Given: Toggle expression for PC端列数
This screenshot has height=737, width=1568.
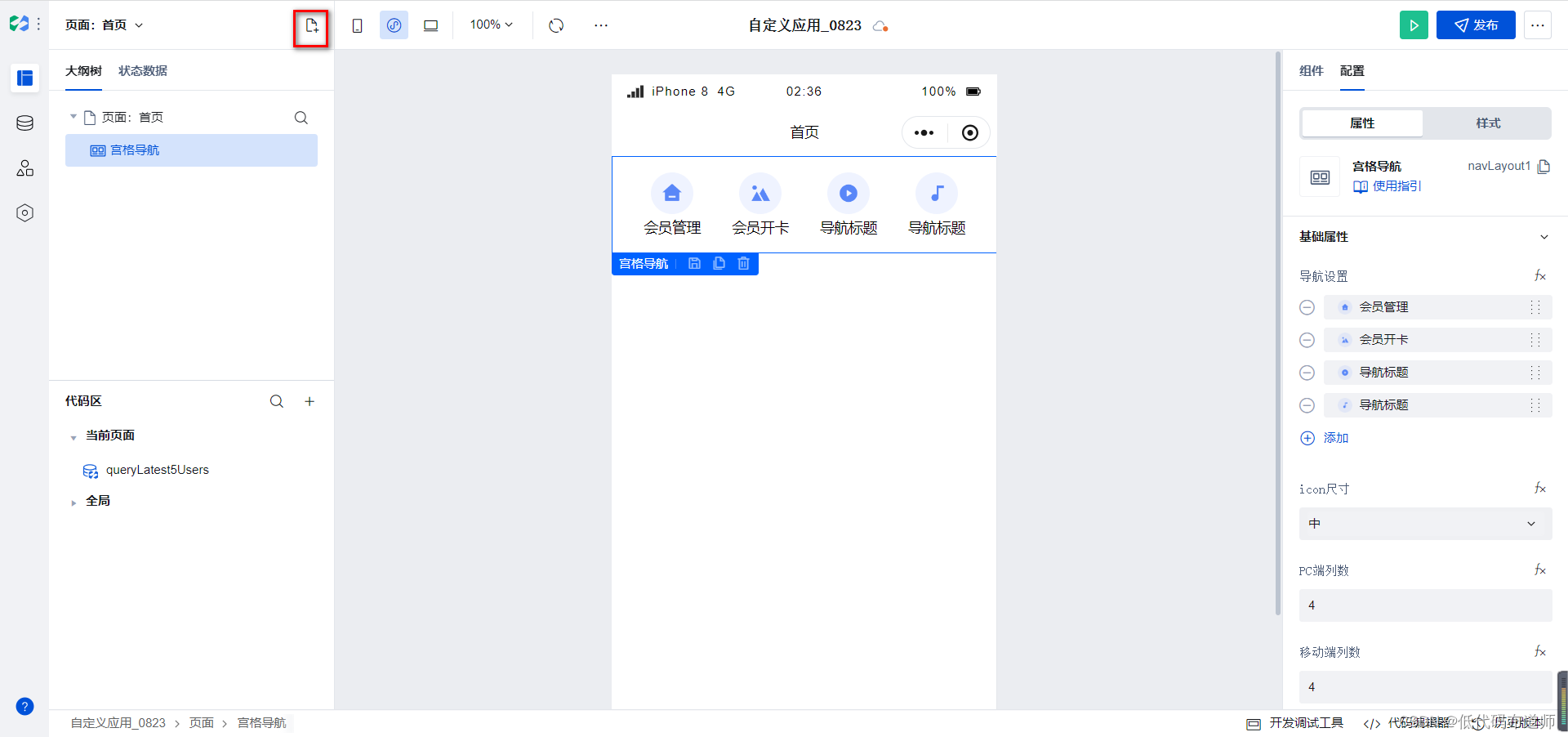Looking at the screenshot, I should pyautogui.click(x=1540, y=570).
